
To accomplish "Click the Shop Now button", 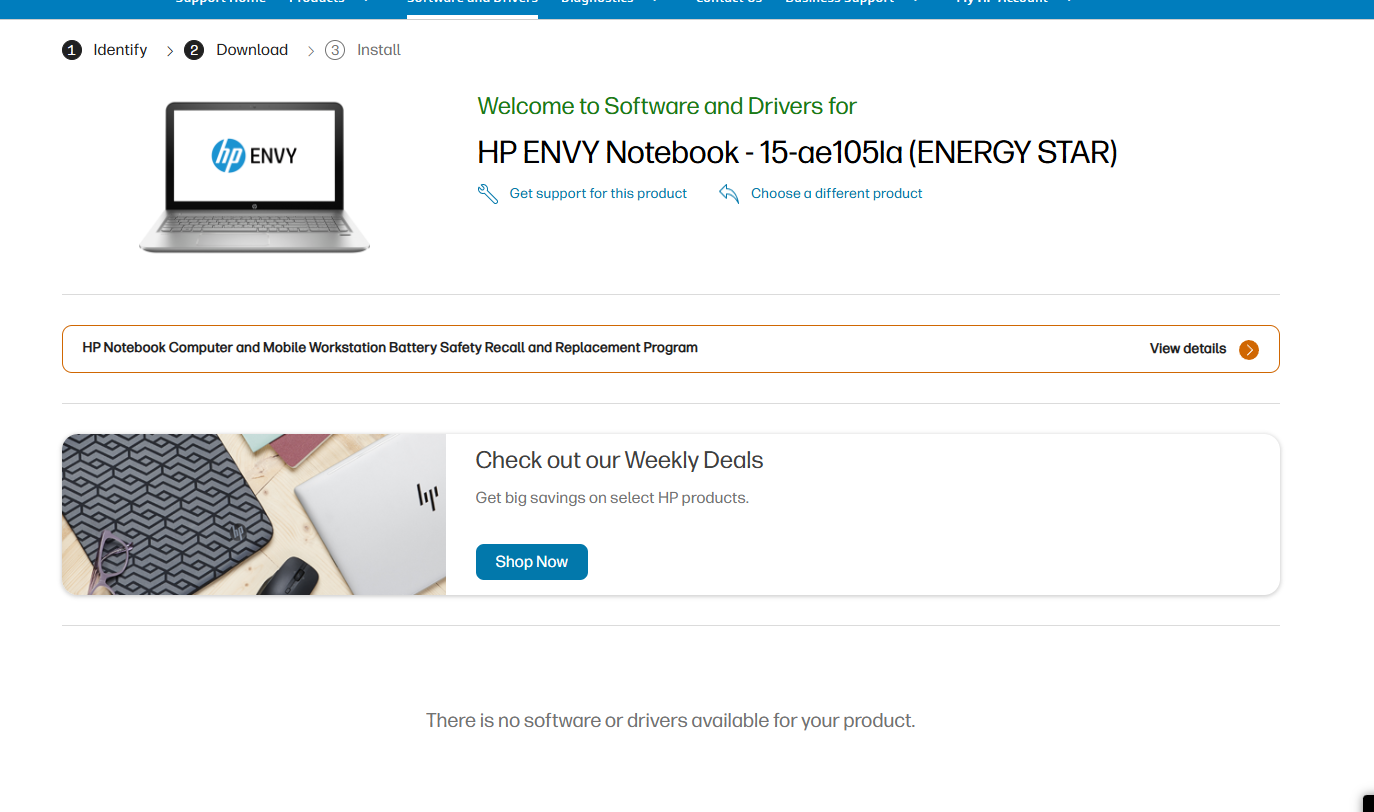I will pyautogui.click(x=531, y=561).
